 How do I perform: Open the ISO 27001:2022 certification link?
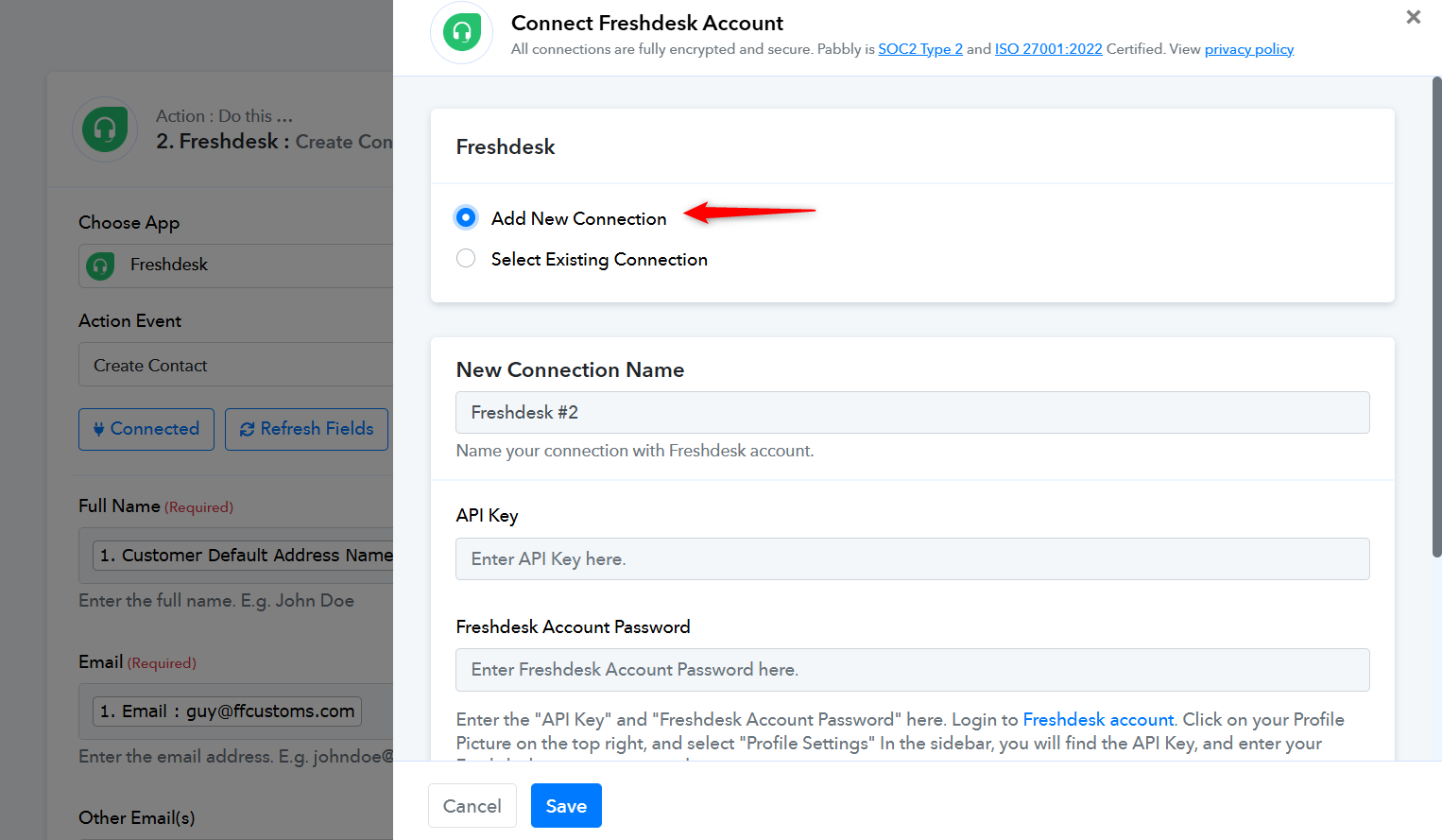click(x=1049, y=49)
